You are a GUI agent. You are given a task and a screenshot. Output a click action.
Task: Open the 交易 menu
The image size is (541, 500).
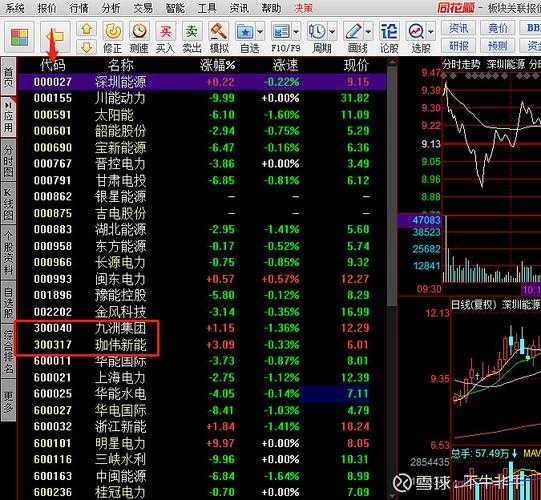[143, 8]
